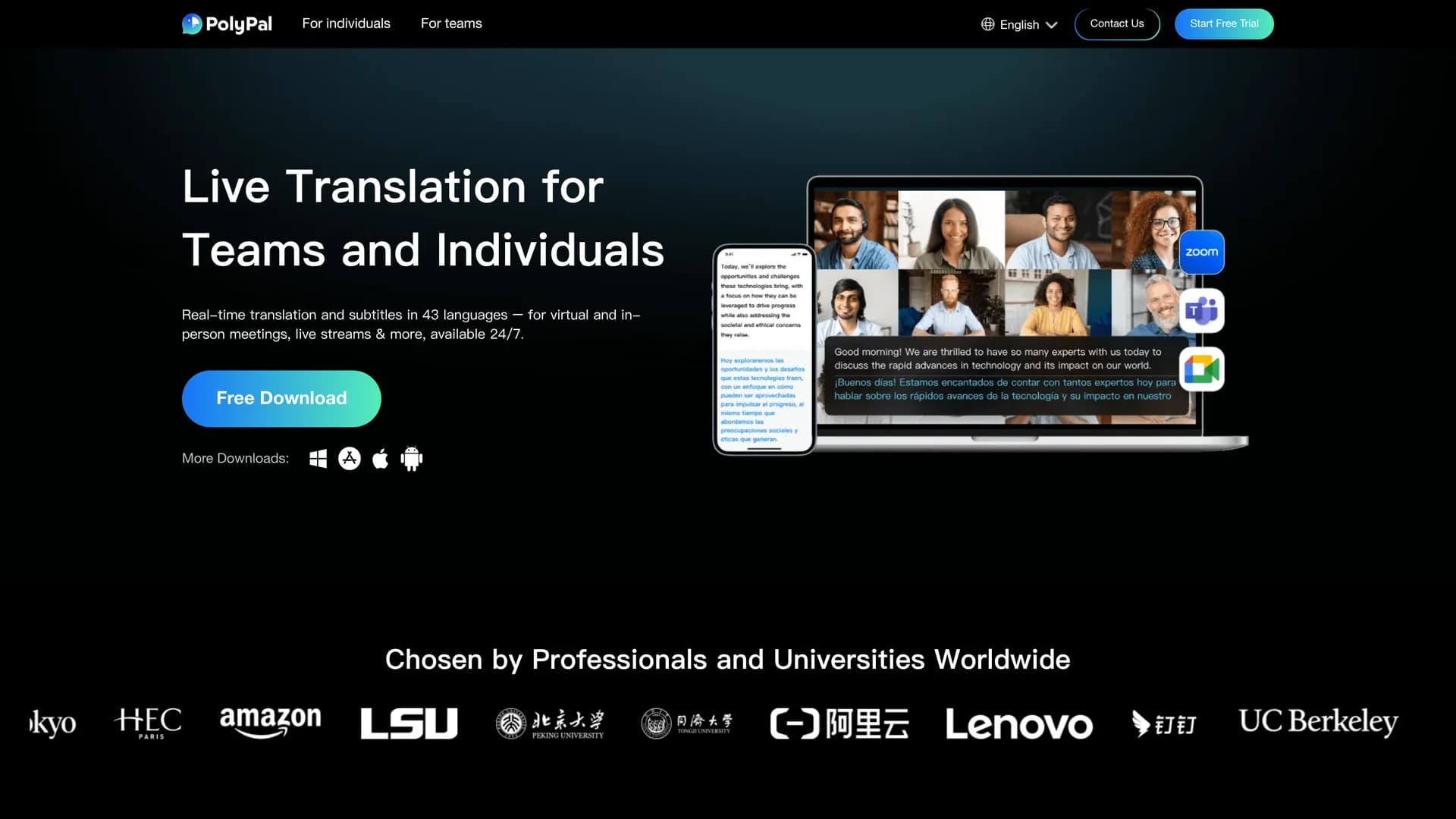Viewport: 1456px width, 819px height.
Task: Select the 'Real-time translation and subtitles' description
Action: coord(411,325)
